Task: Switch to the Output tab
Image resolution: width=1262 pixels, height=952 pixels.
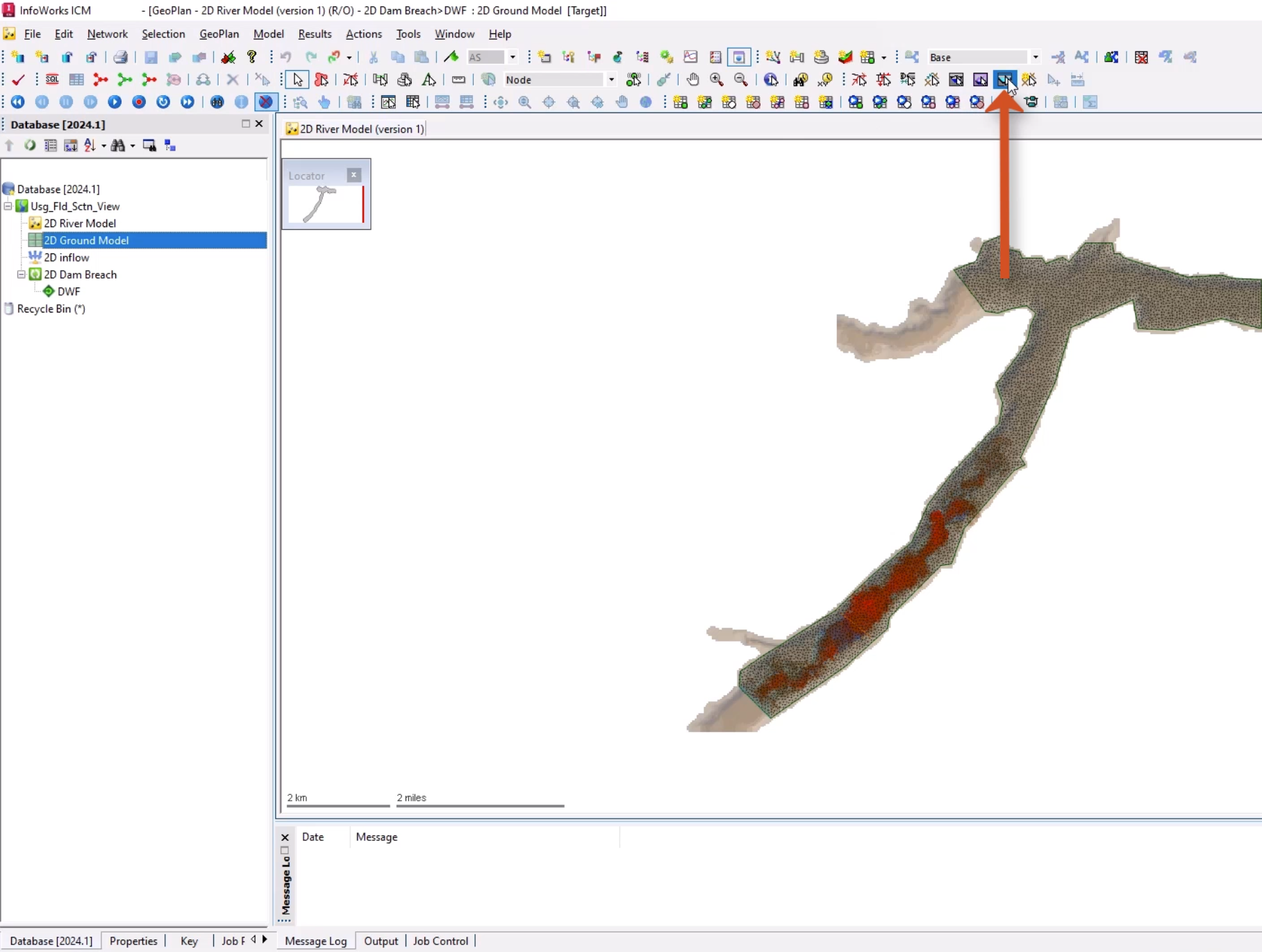Action: [x=381, y=941]
